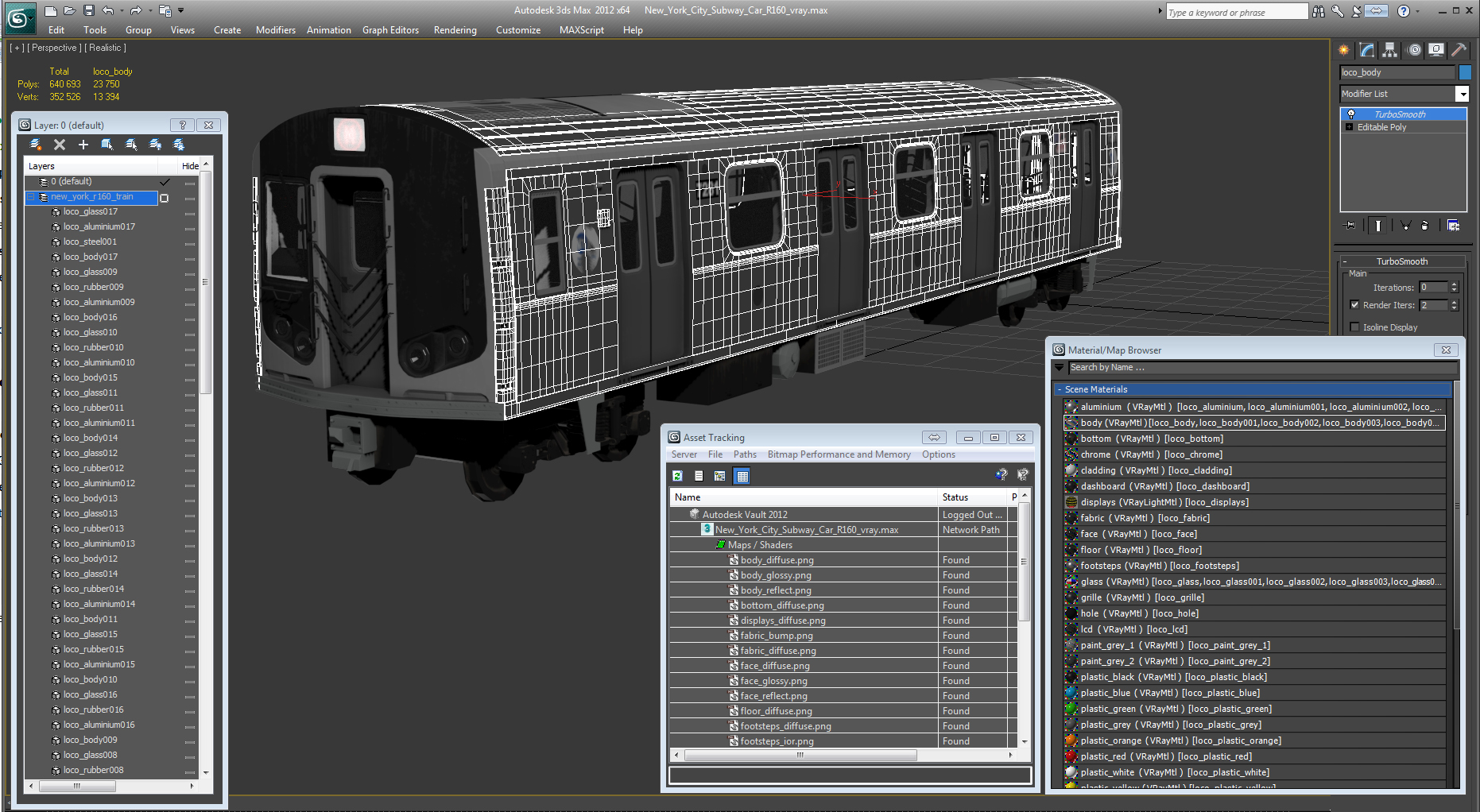The image size is (1480, 812).
Task: Click Perspective viewport label
Action: [x=54, y=48]
